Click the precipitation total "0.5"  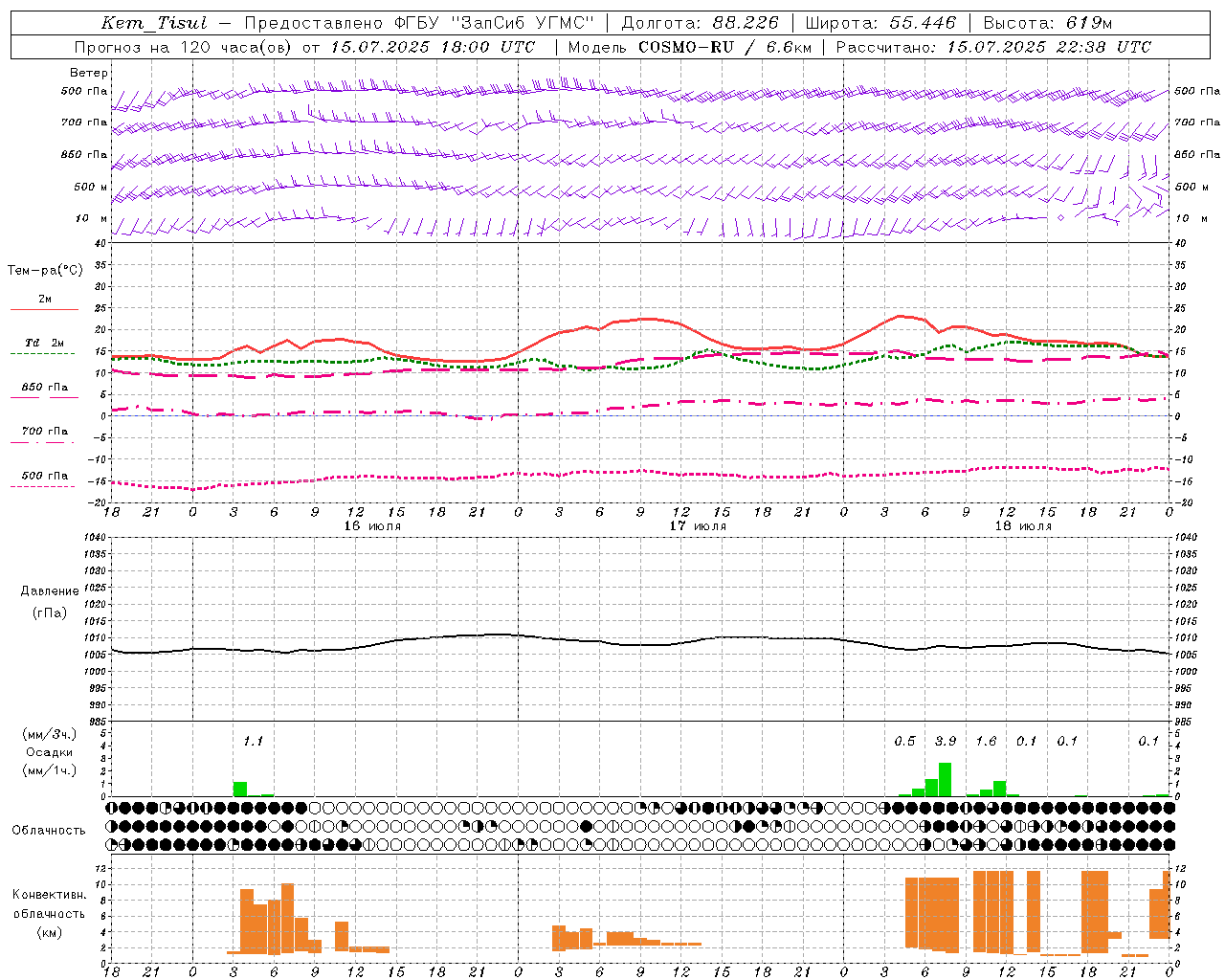[x=904, y=741]
